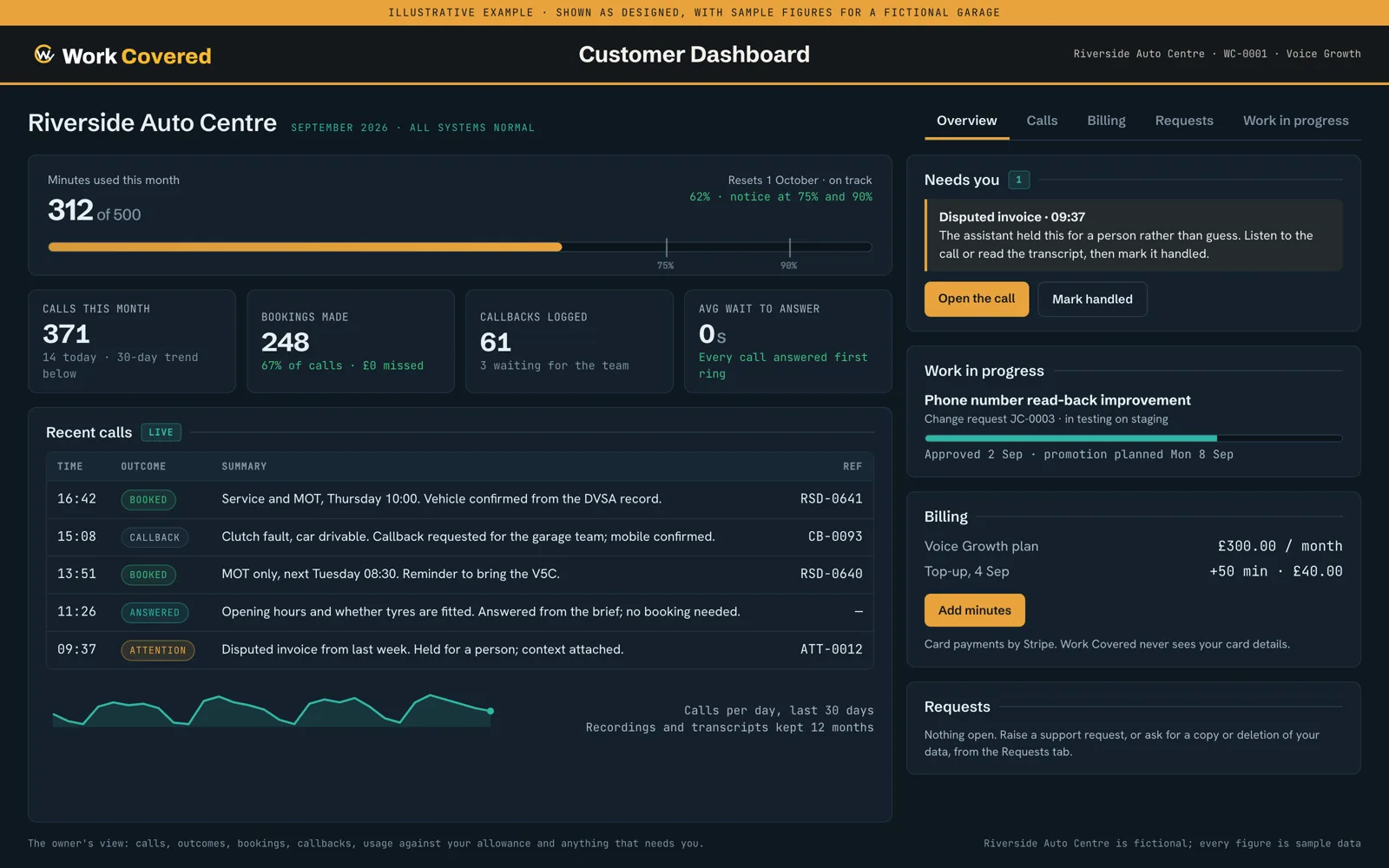Select the 75% notice marker
1389x868 pixels.
[x=666, y=253]
